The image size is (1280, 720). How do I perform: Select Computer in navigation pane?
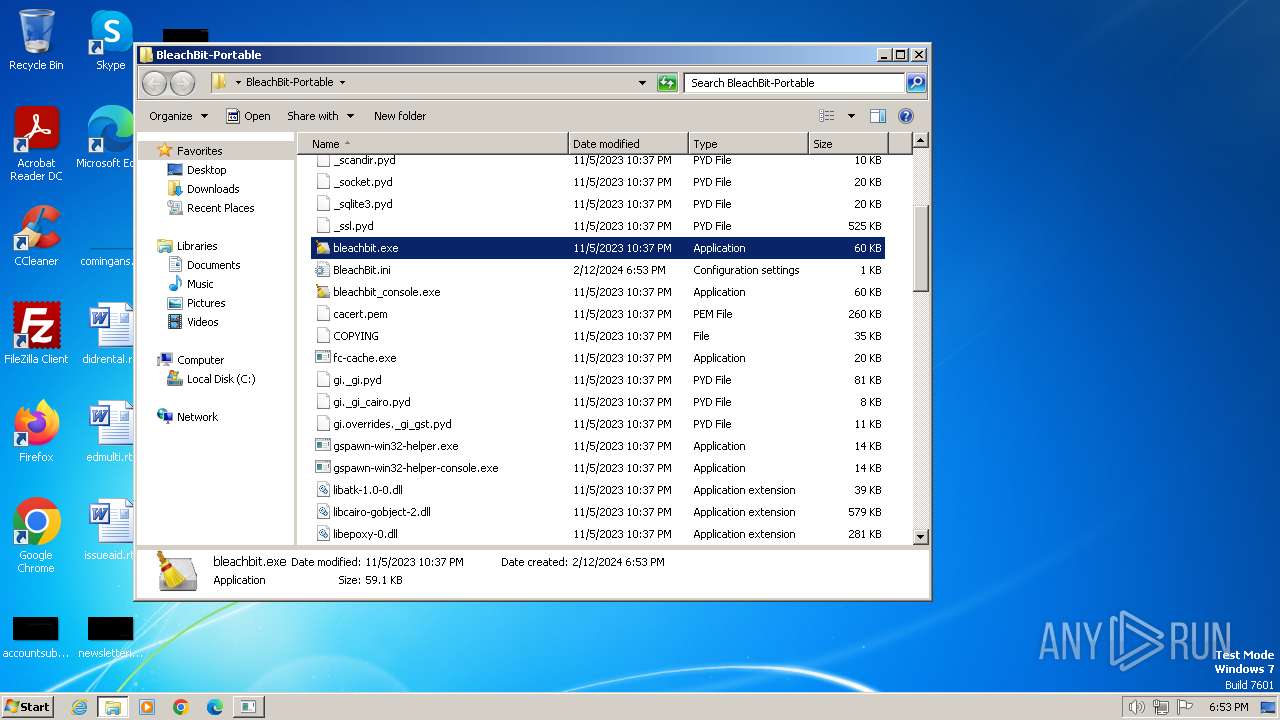[x=201, y=360]
